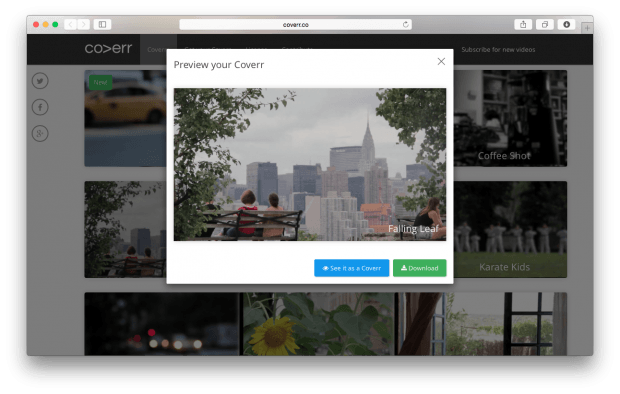Viewport: 620px width, 394px height.
Task: Toggle the Safari sidebar icon
Action: tap(102, 25)
